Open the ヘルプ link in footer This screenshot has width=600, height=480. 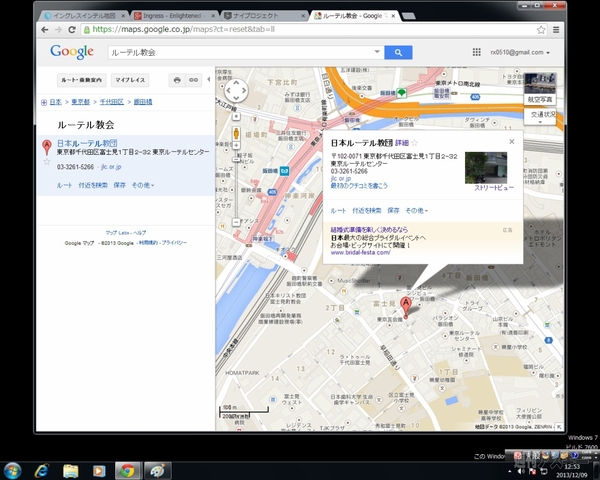click(x=139, y=233)
